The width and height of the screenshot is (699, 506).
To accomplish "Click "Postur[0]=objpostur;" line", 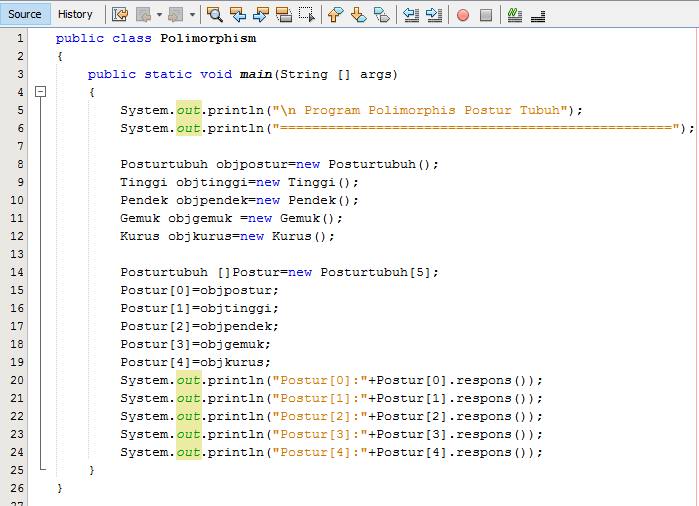I will 199,291.
